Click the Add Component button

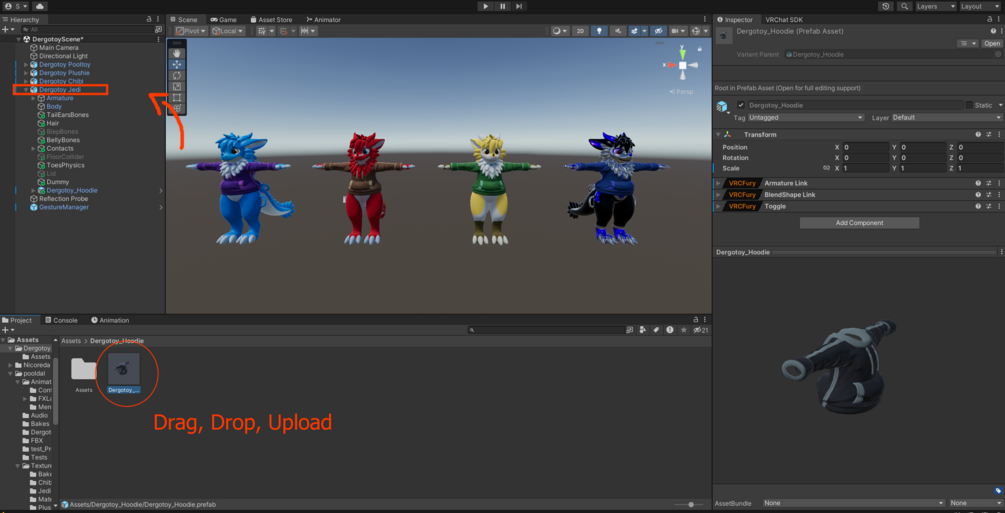pyautogui.click(x=859, y=223)
